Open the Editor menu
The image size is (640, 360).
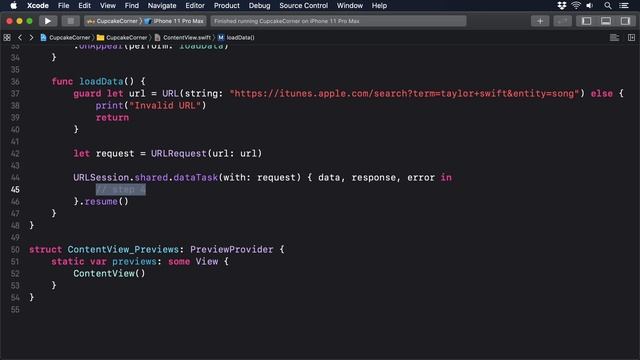tap(195, 6)
